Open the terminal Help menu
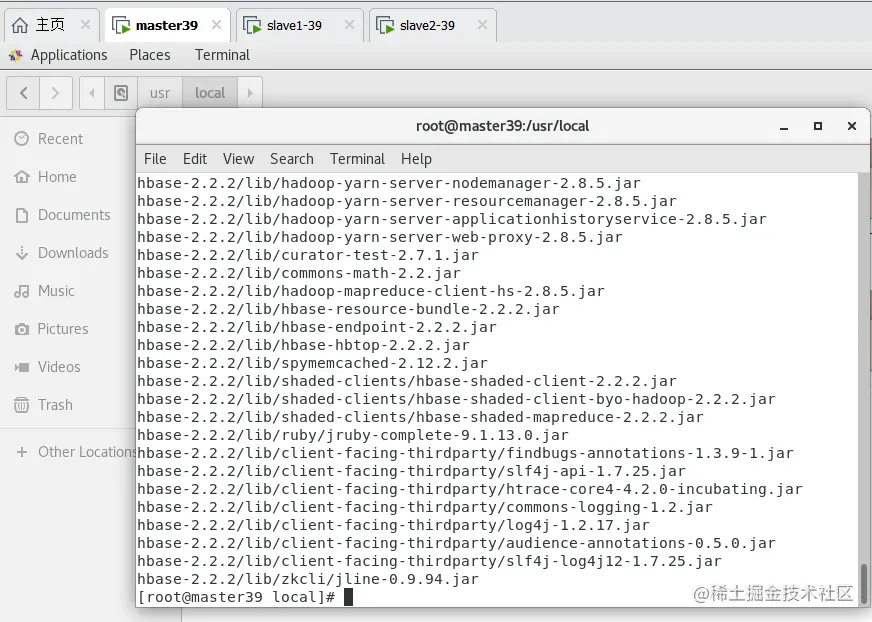This screenshot has height=622, width=872. pyautogui.click(x=417, y=159)
